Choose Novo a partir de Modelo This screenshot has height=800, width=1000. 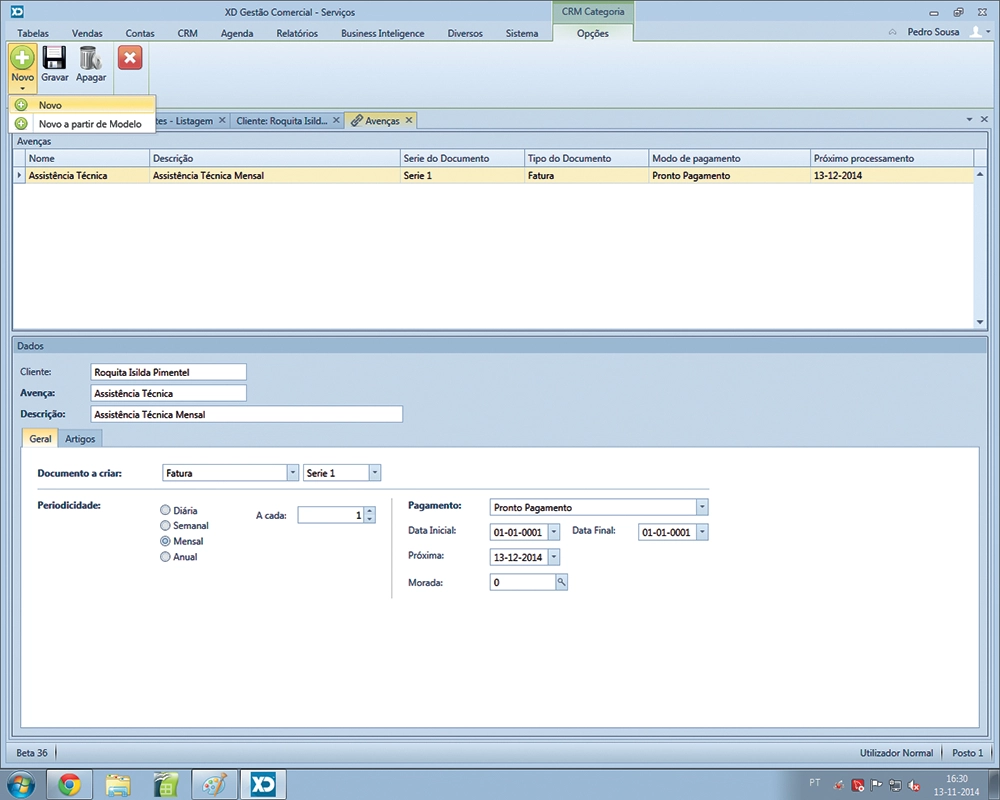(x=89, y=124)
